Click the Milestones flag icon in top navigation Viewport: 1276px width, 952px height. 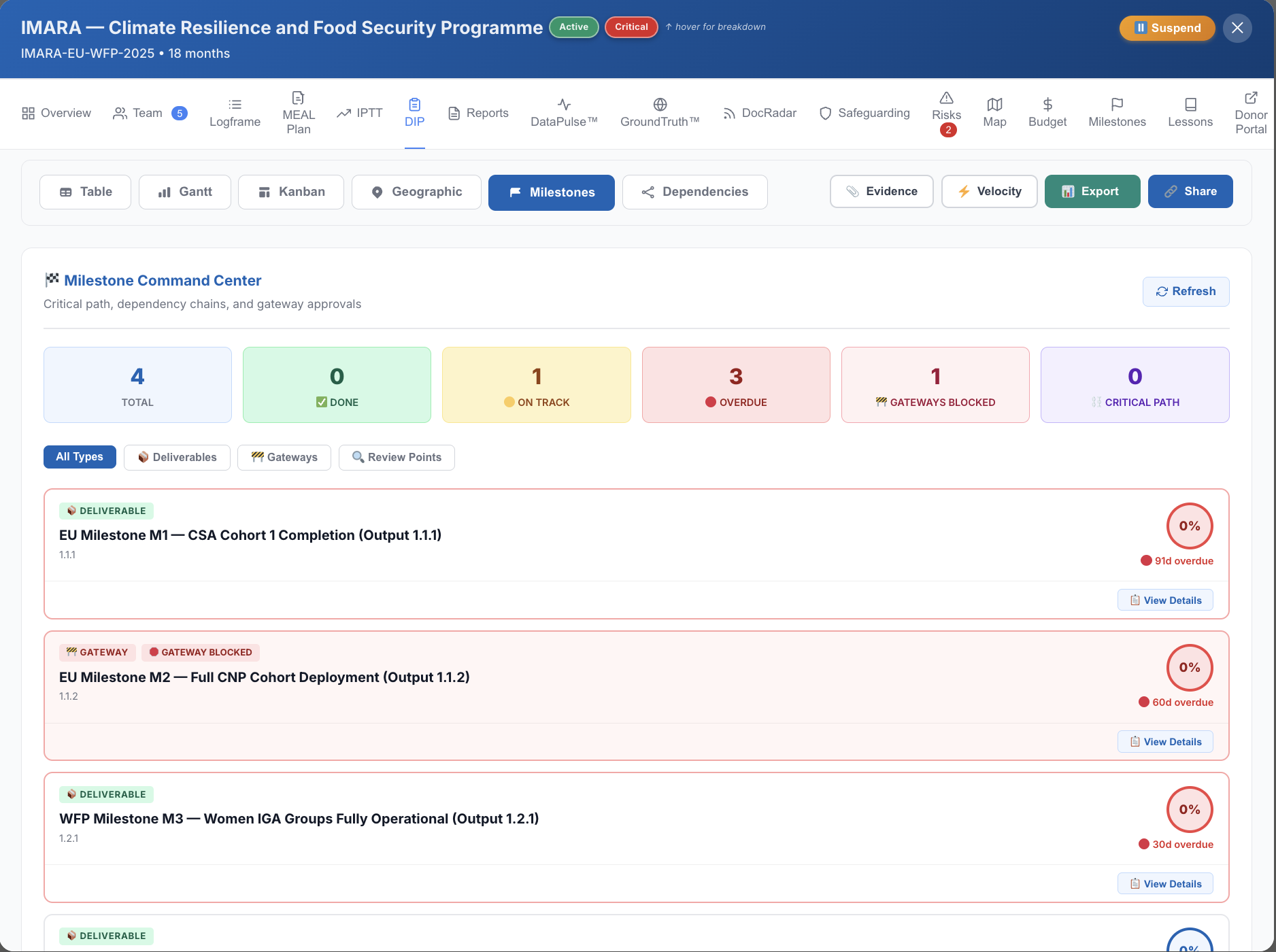(1117, 105)
